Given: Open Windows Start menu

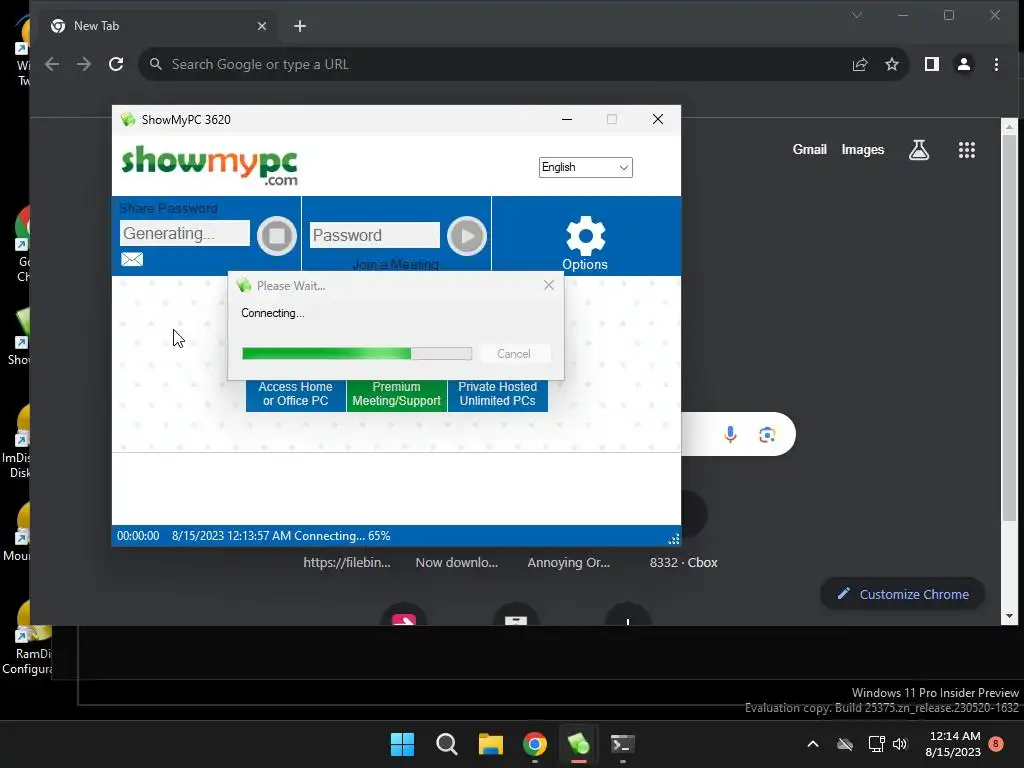Looking at the screenshot, I should [402, 744].
